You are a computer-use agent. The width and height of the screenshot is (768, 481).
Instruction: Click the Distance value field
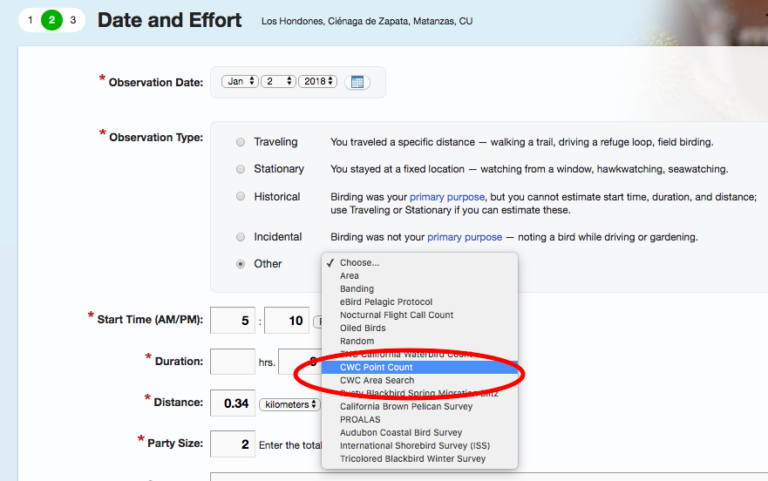coord(232,403)
